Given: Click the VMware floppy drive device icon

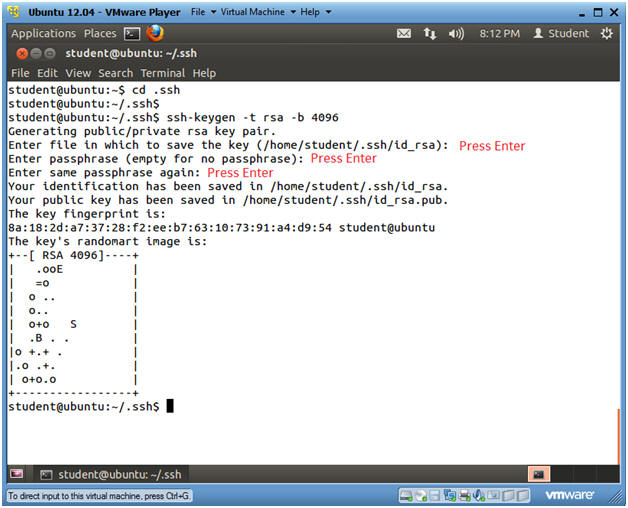Looking at the screenshot, I should (435, 496).
